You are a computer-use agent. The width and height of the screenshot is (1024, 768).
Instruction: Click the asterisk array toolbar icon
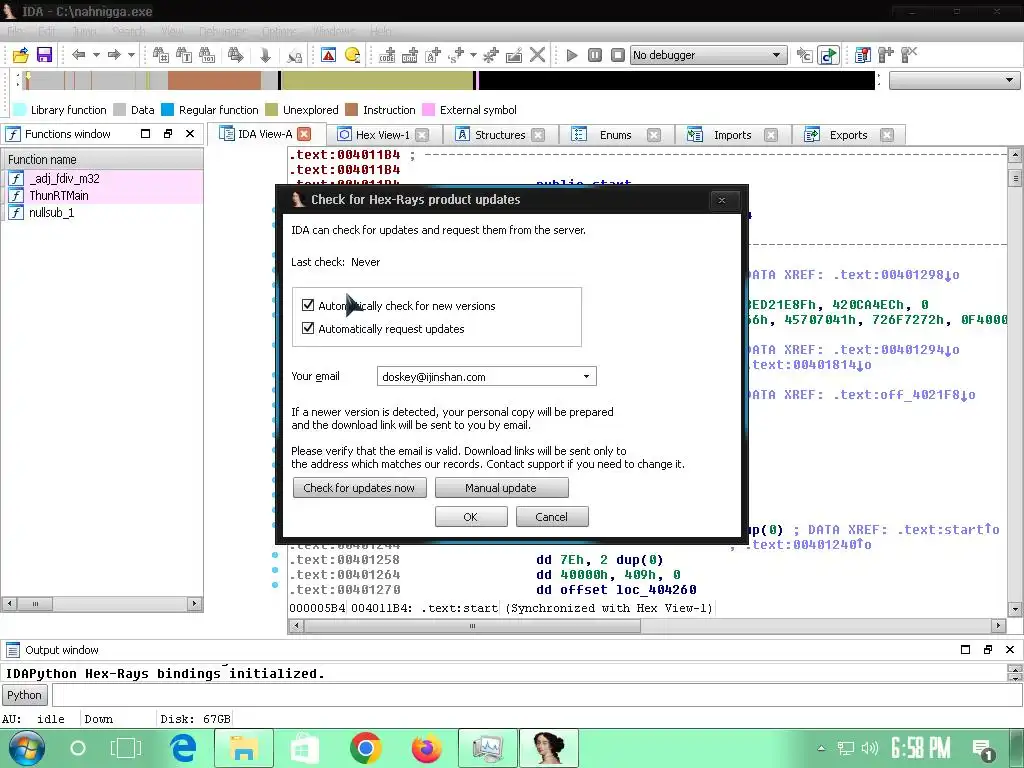[x=490, y=55]
